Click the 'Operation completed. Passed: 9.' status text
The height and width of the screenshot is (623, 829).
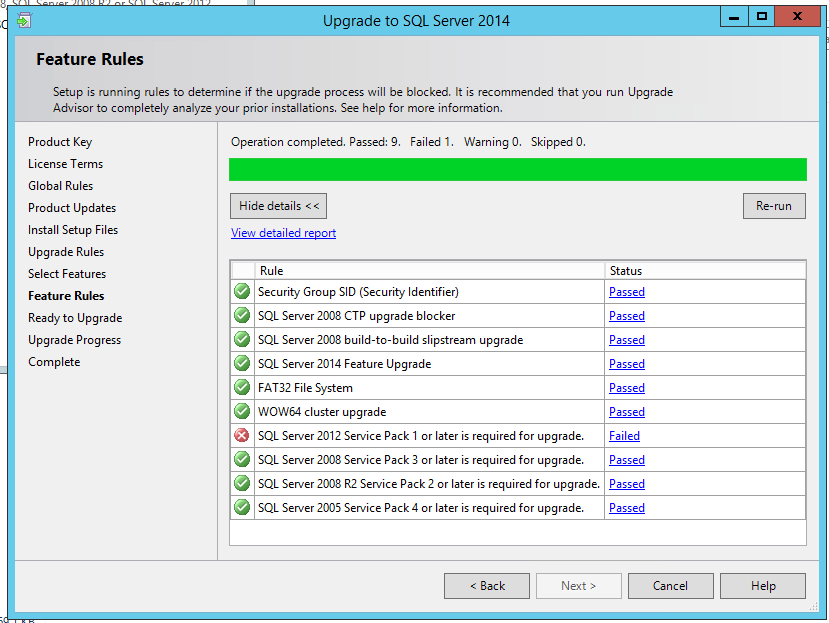316,142
